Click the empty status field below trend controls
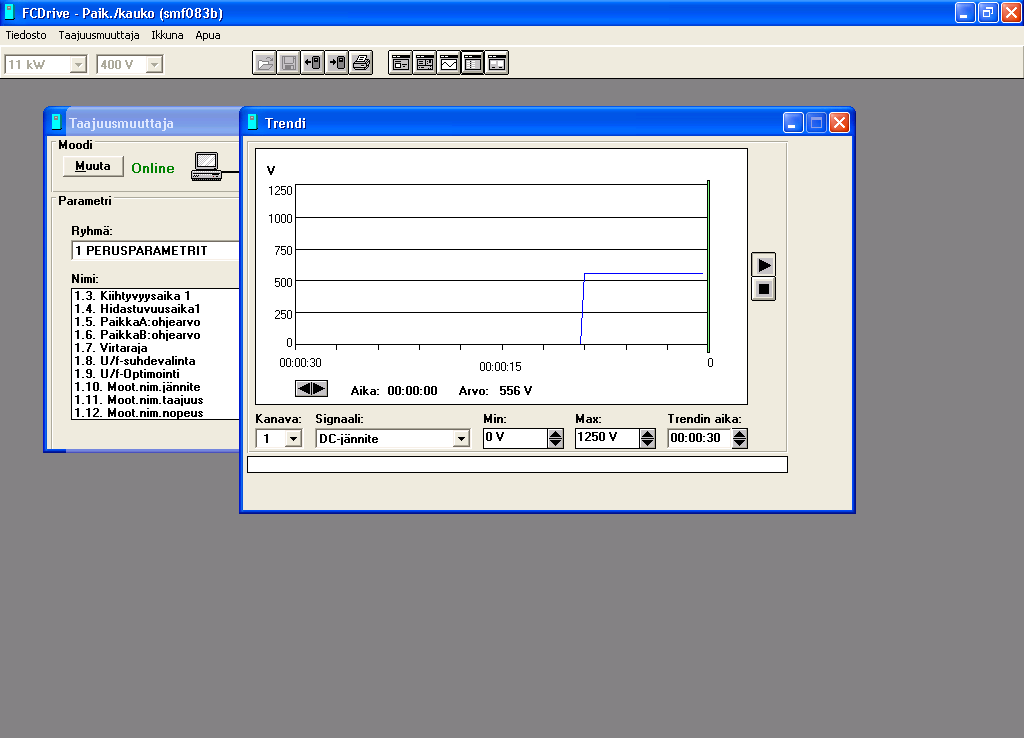The height and width of the screenshot is (738, 1024). (x=517, y=464)
